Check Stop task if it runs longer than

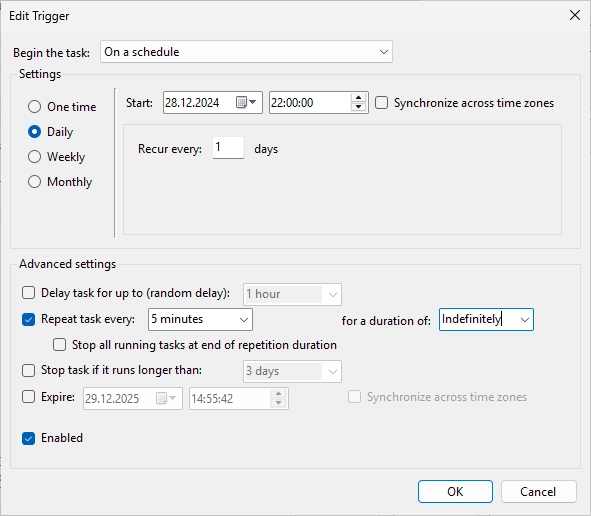click(x=28, y=371)
